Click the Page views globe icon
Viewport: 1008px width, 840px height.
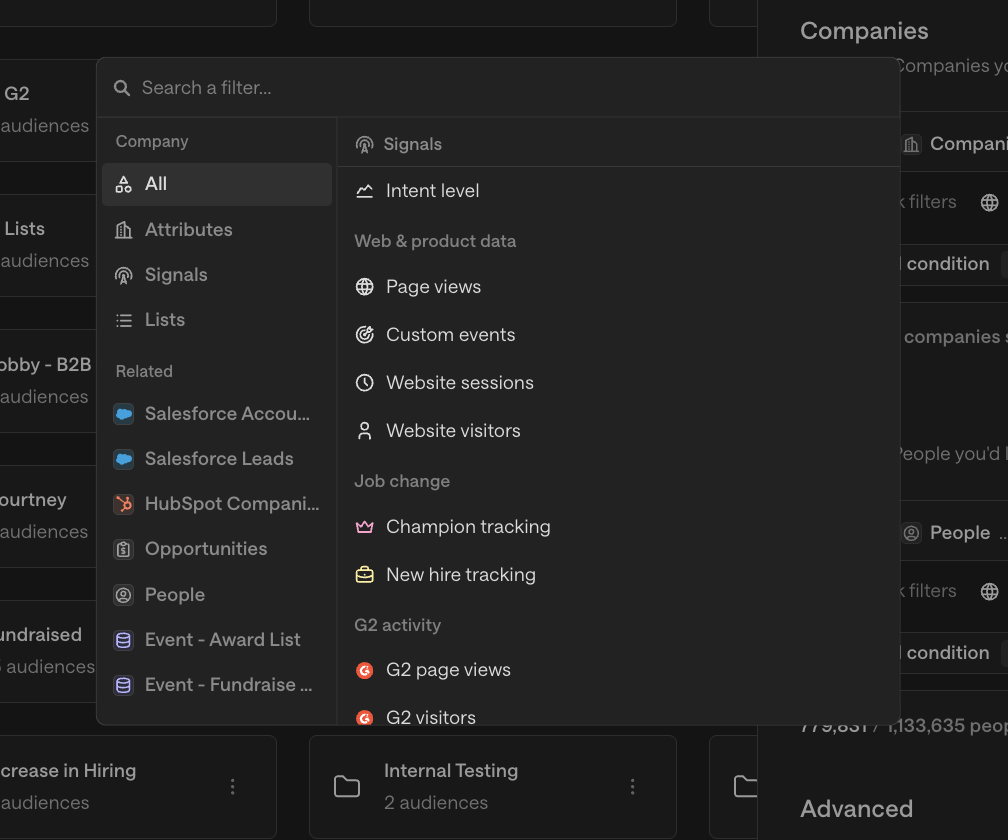coord(364,287)
